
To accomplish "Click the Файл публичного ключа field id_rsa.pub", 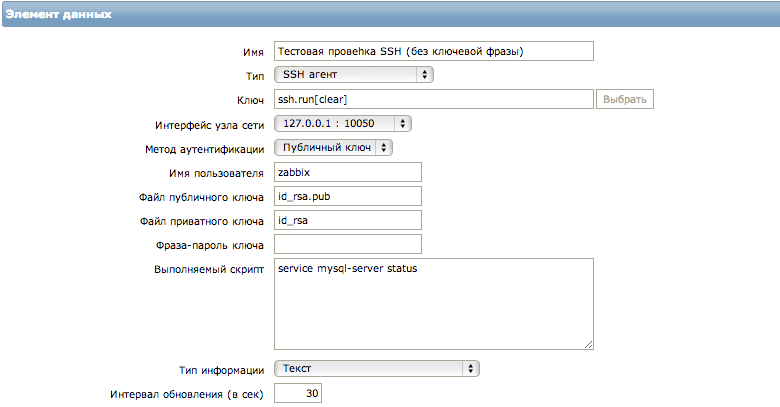I will (348, 196).
